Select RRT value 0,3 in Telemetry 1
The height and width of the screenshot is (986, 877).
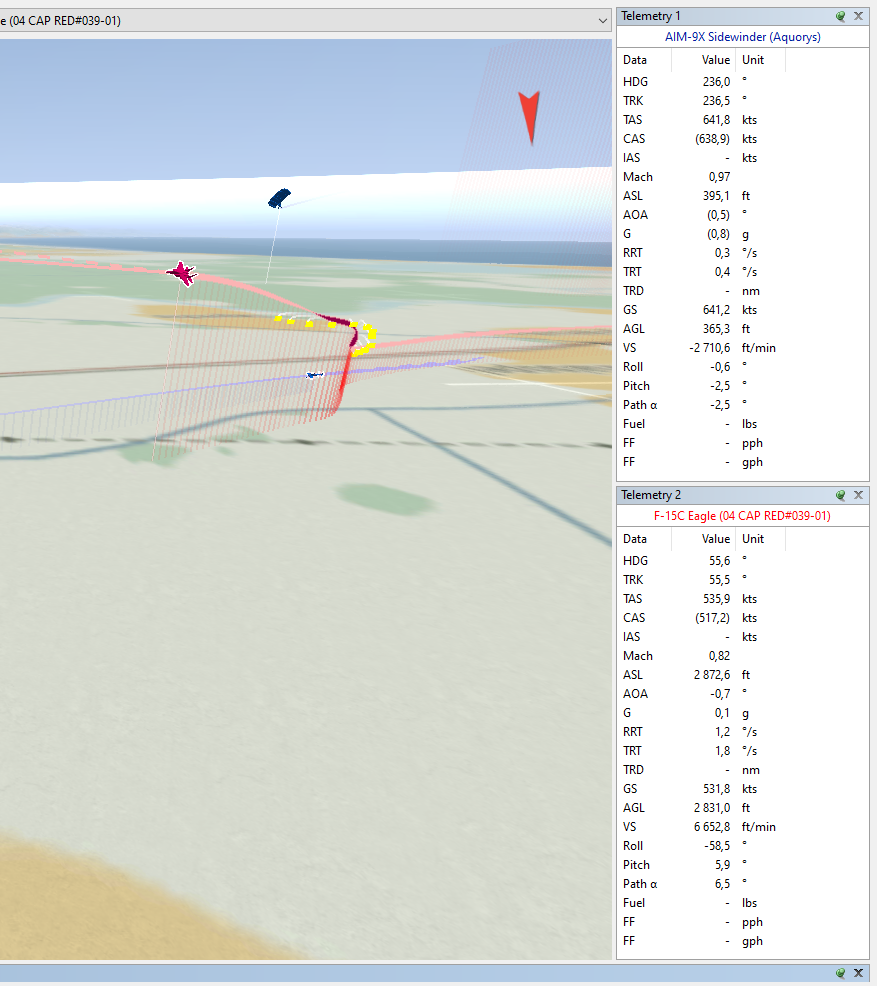click(722, 253)
